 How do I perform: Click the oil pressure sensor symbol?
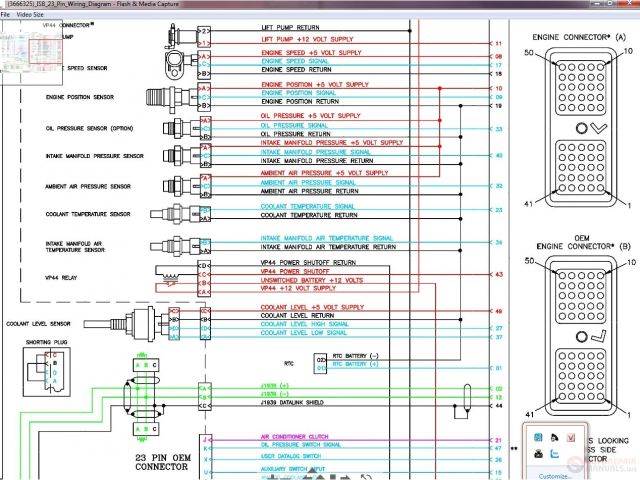pos(180,127)
